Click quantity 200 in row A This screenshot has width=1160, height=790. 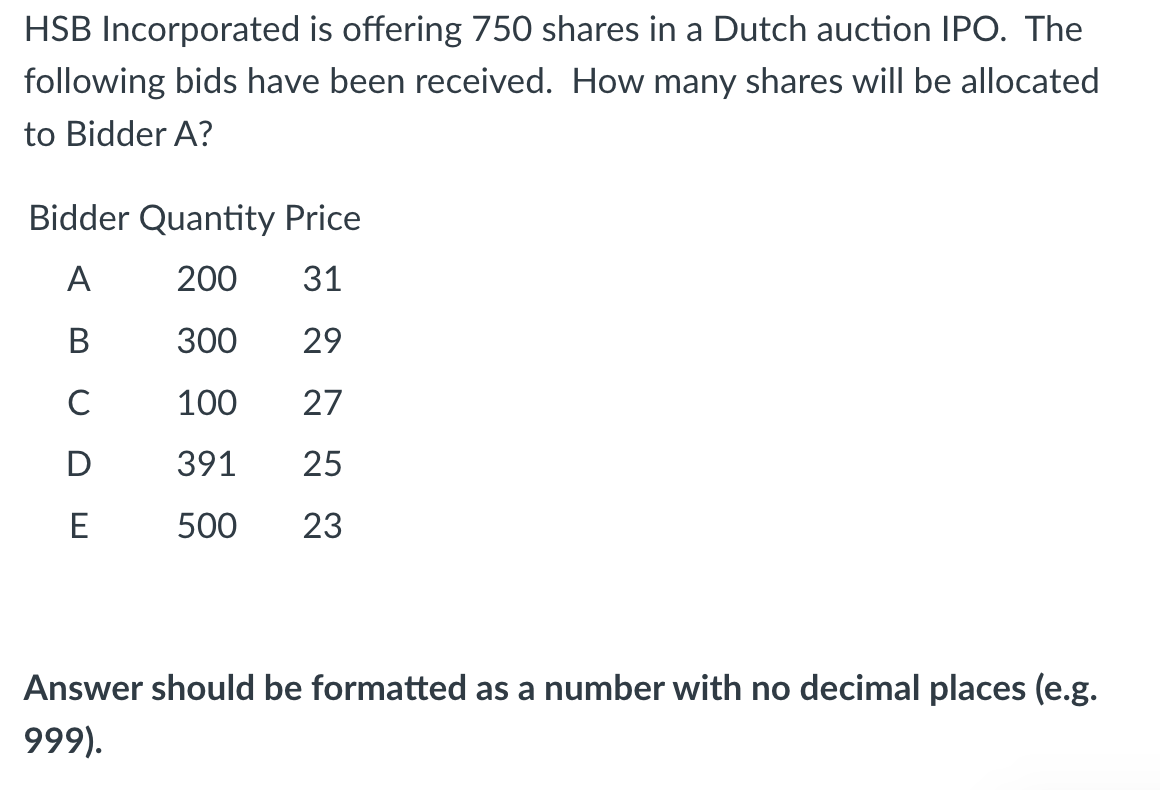(x=207, y=279)
